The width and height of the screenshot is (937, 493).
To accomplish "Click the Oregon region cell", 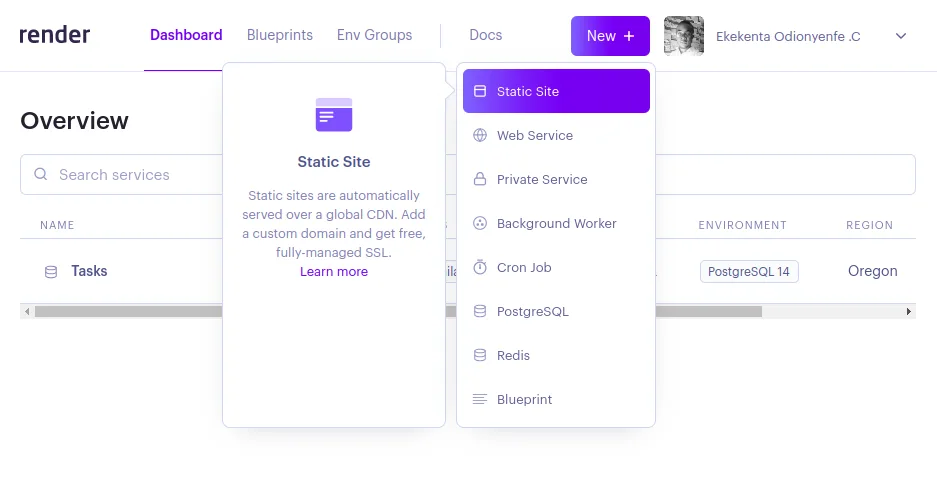I will point(872,271).
